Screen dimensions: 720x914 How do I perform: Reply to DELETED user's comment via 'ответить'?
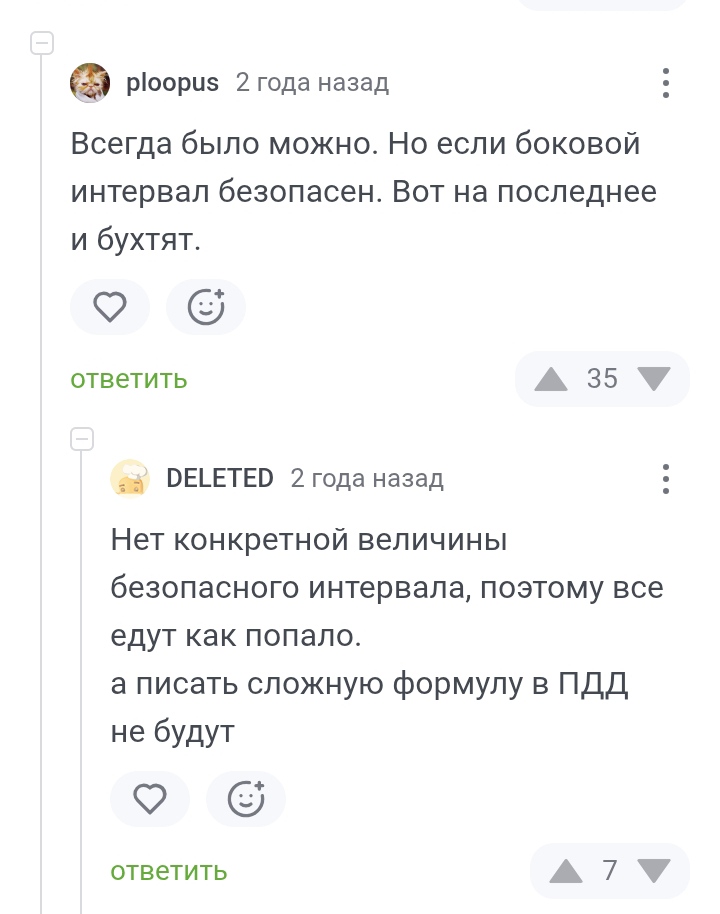coord(168,871)
